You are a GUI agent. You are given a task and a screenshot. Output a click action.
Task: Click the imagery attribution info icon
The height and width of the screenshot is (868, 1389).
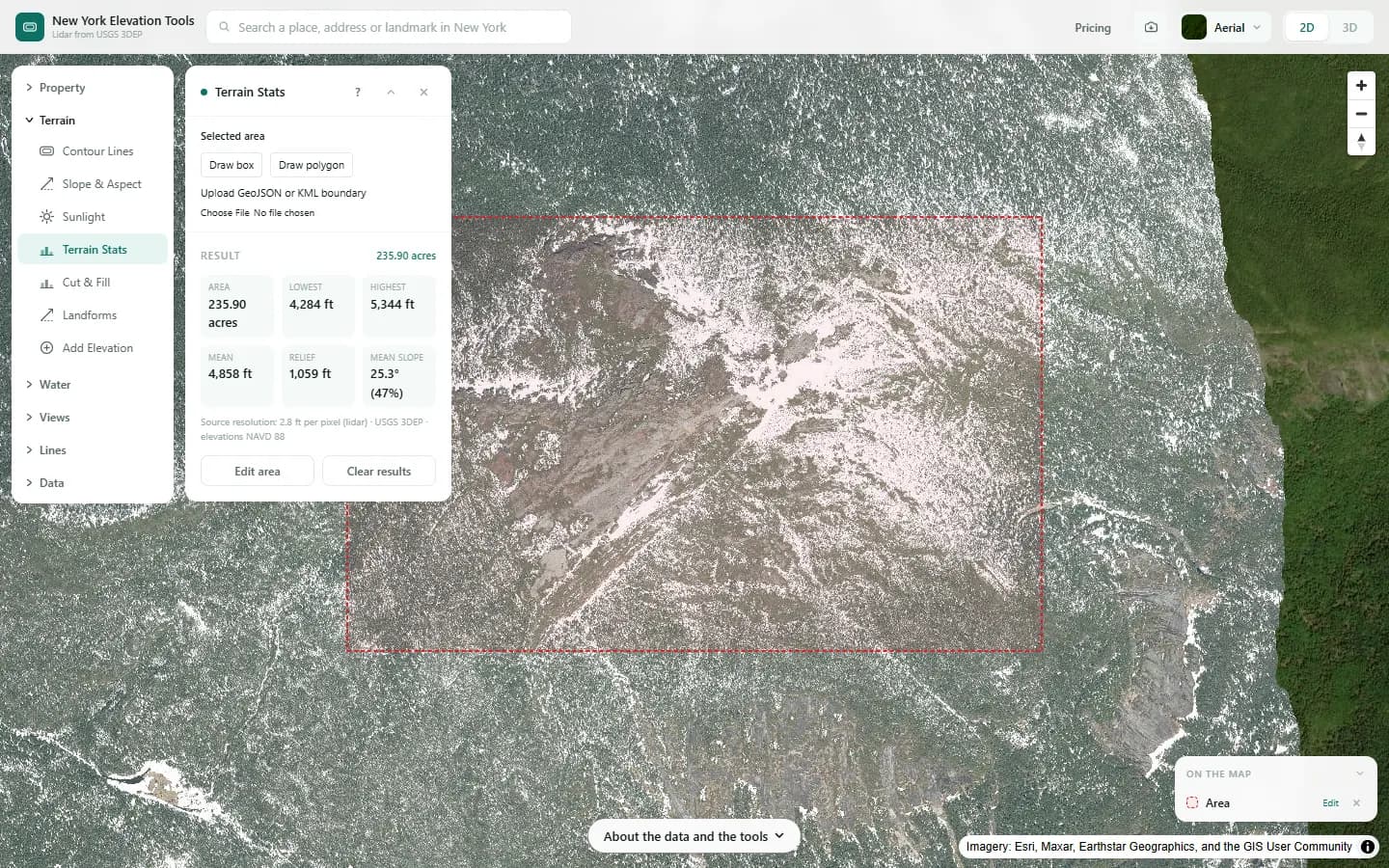point(1368,847)
